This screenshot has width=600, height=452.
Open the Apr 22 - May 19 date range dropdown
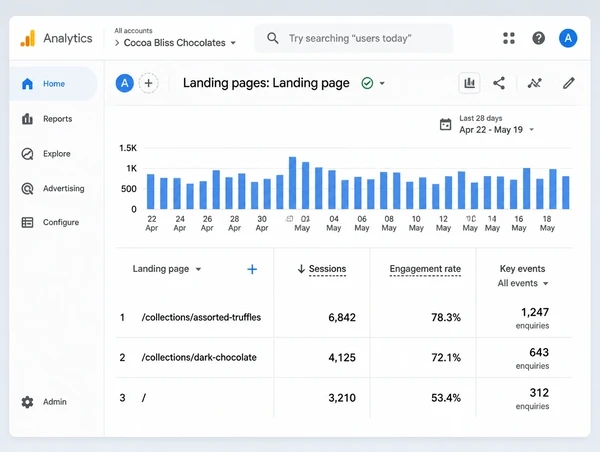(496, 130)
